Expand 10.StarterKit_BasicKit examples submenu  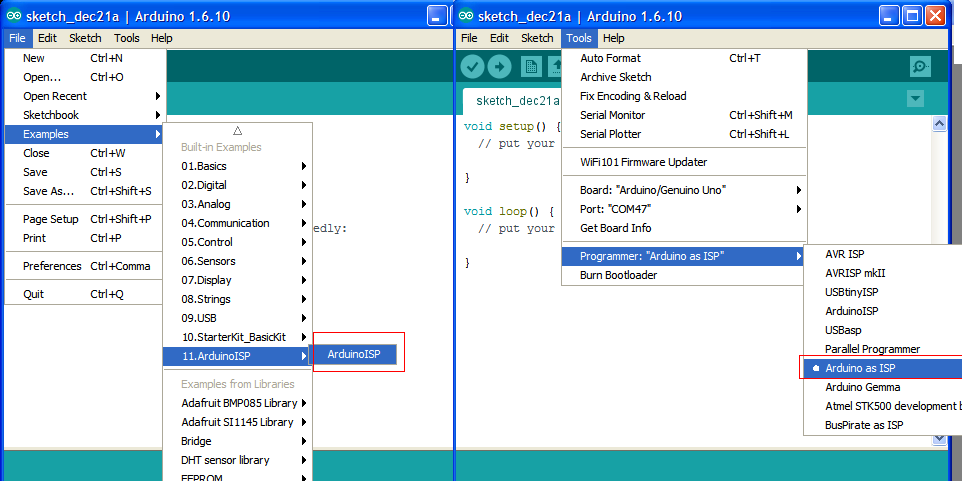coord(237,337)
